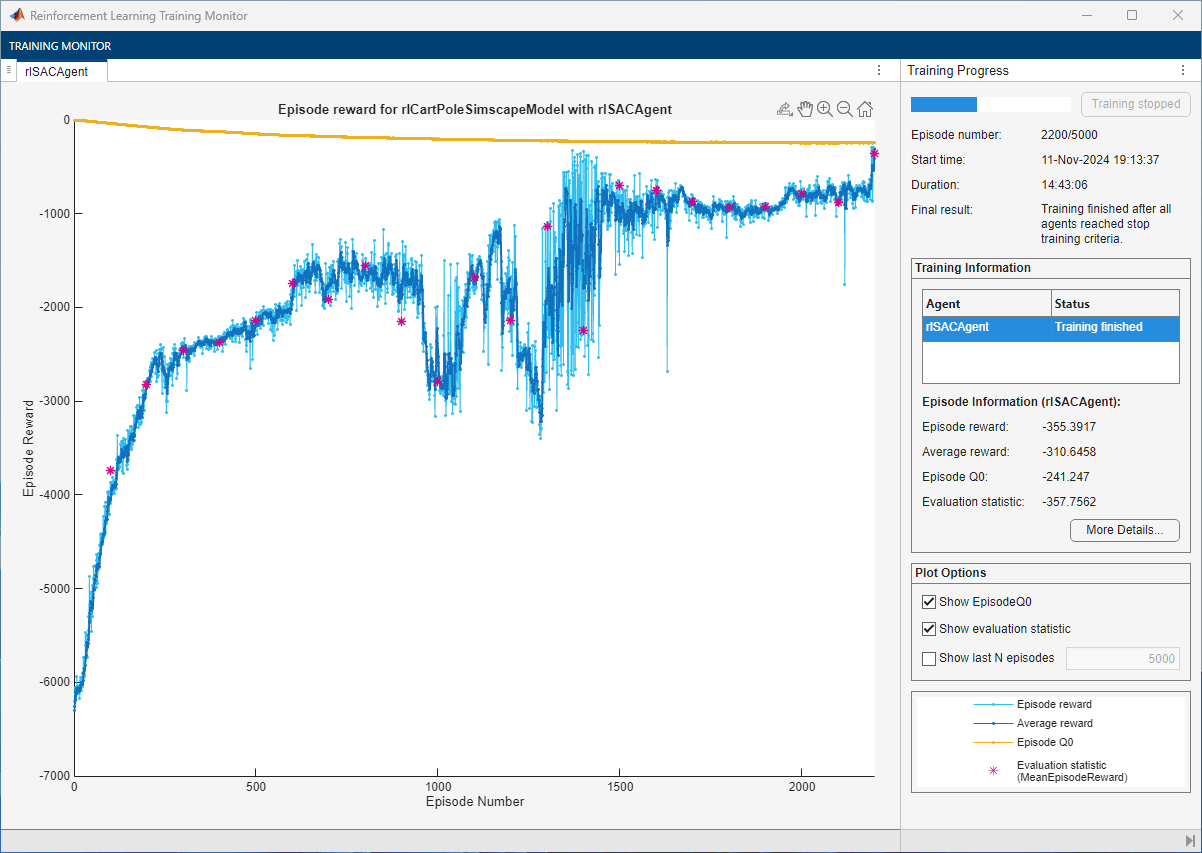Click the brush/data selection tool icon
1202x853 pixels.
(785, 110)
